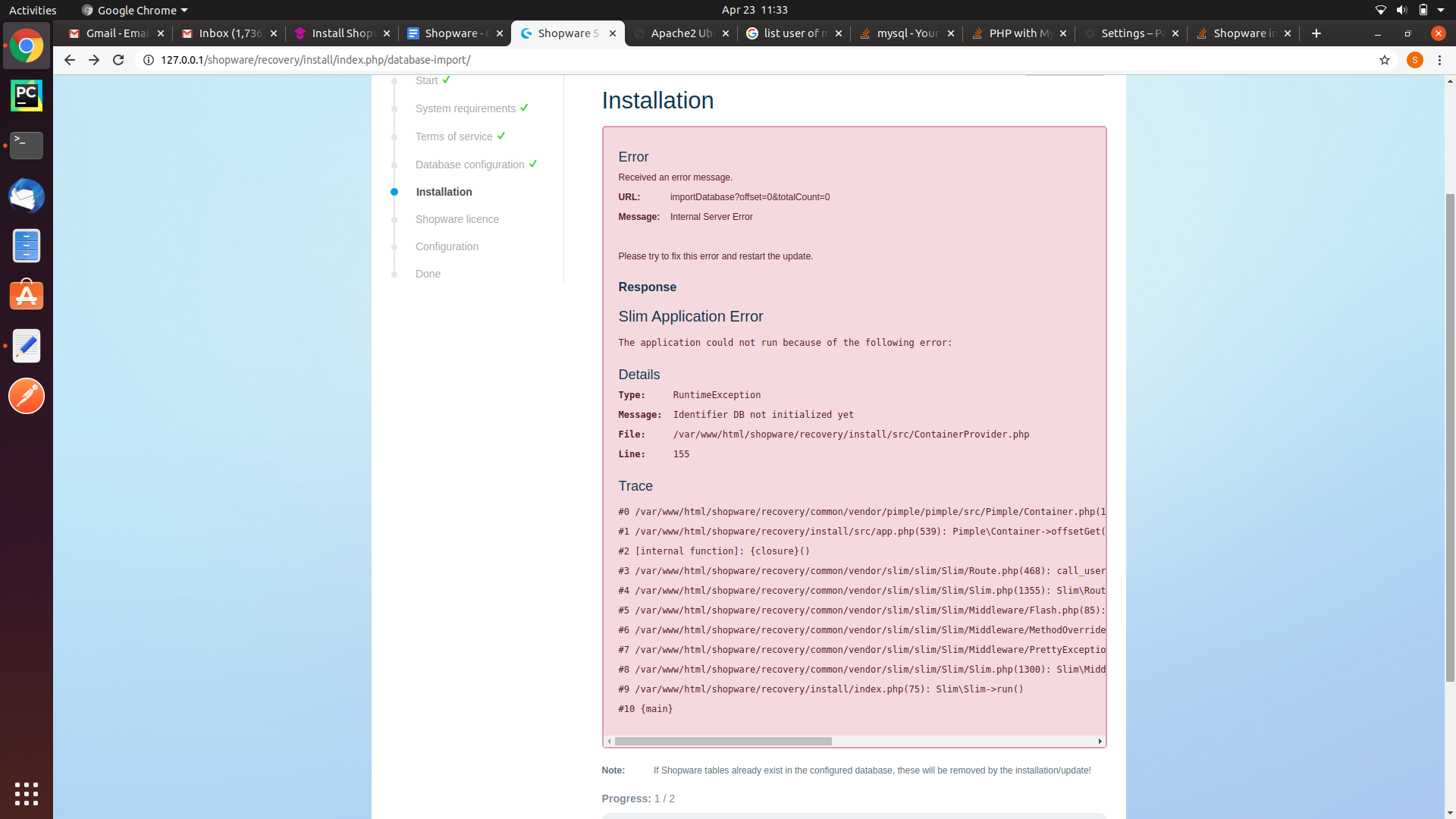1456x819 pixels.
Task: Click the Activities overview button
Action: tap(33, 10)
